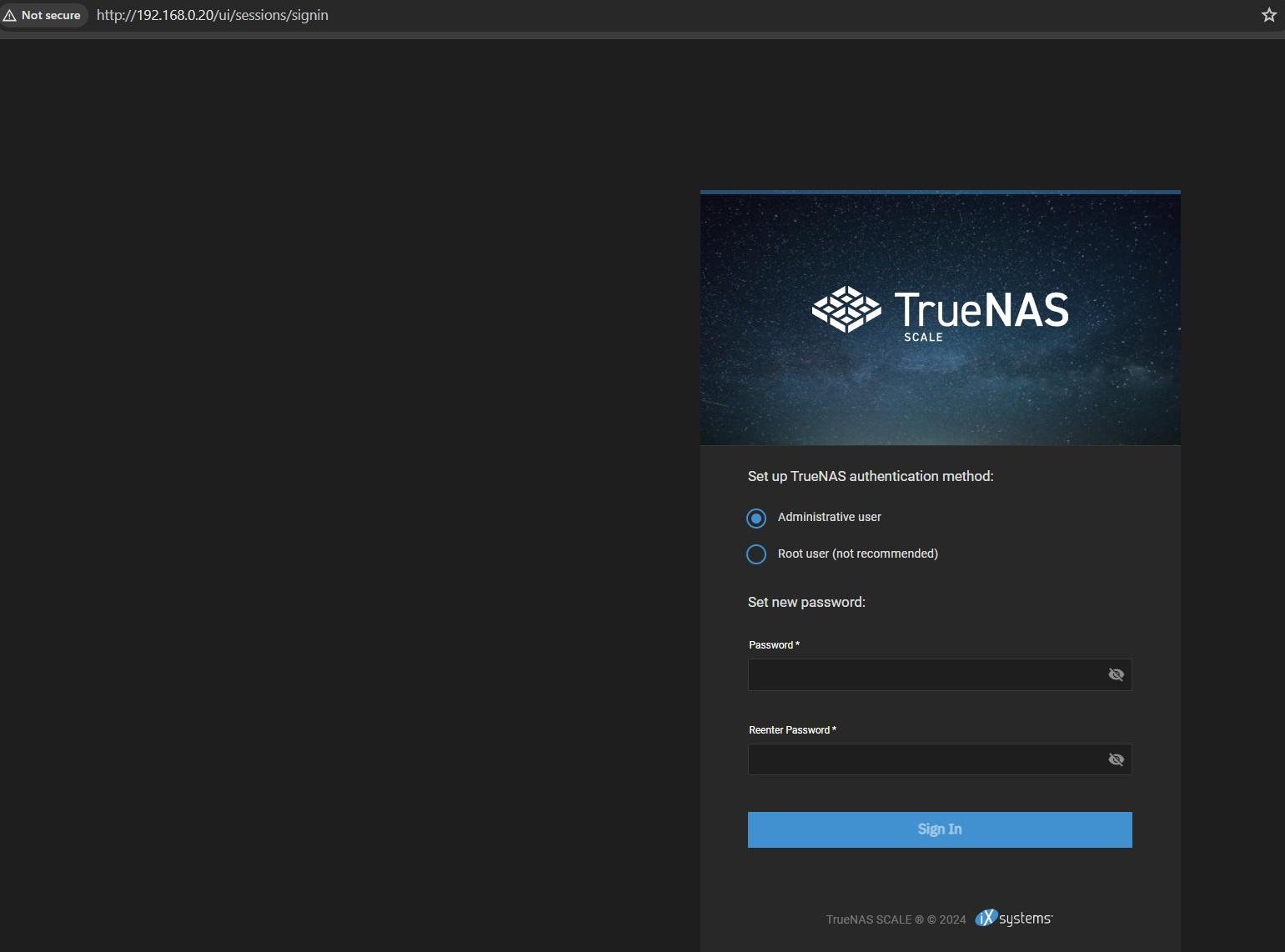Click the TrueNAS cube logo icon
The width and height of the screenshot is (1285, 952).
[846, 309]
